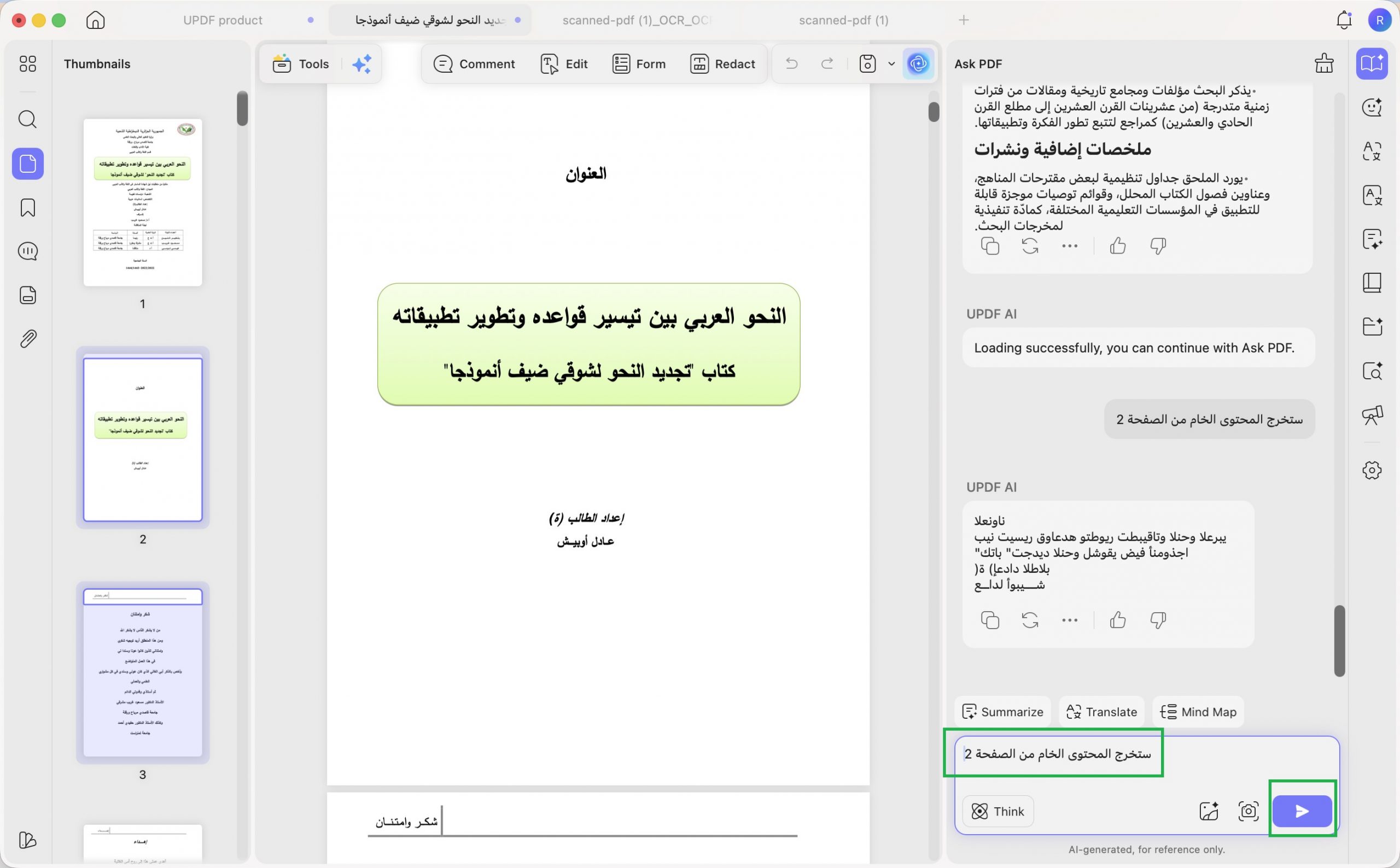Switch to Edit mode

564,64
